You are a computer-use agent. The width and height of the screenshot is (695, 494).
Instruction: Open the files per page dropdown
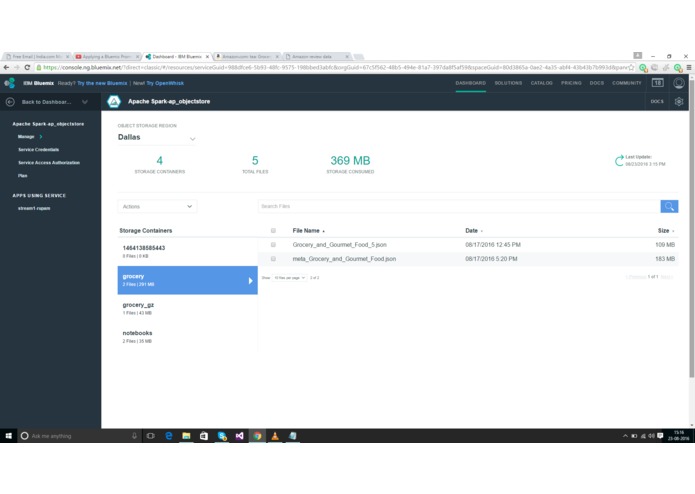pos(289,278)
